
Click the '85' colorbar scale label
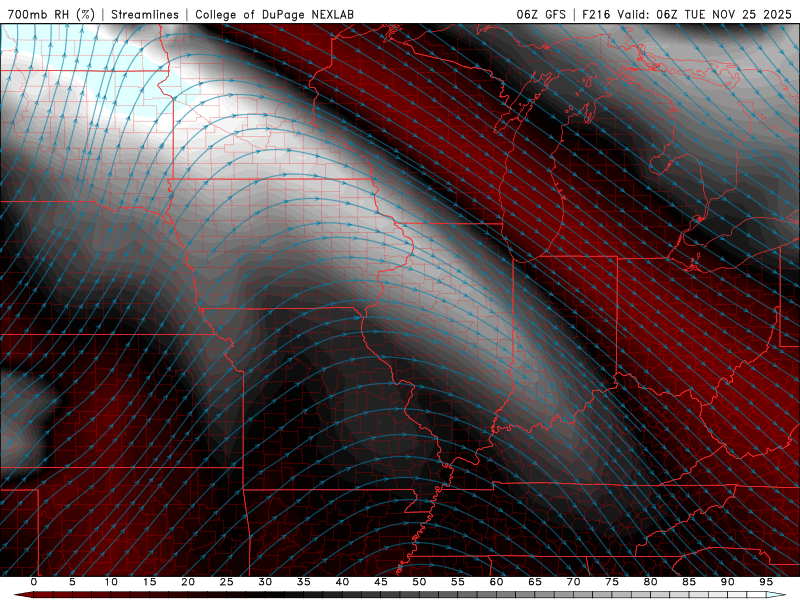pyautogui.click(x=689, y=582)
